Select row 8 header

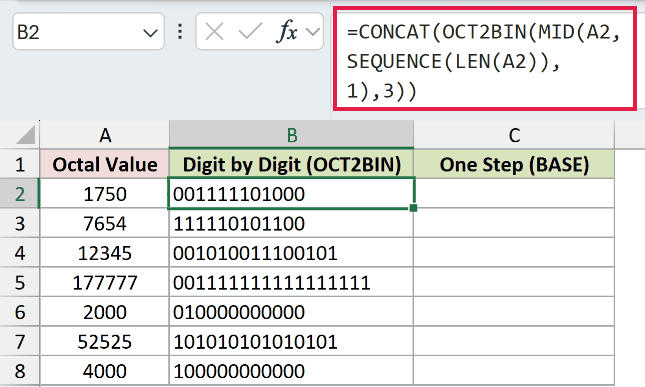(20, 371)
